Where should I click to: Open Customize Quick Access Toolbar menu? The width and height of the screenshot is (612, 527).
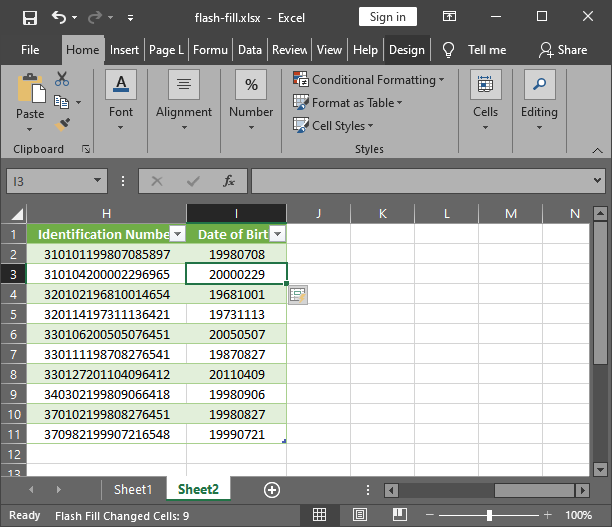click(x=130, y=18)
